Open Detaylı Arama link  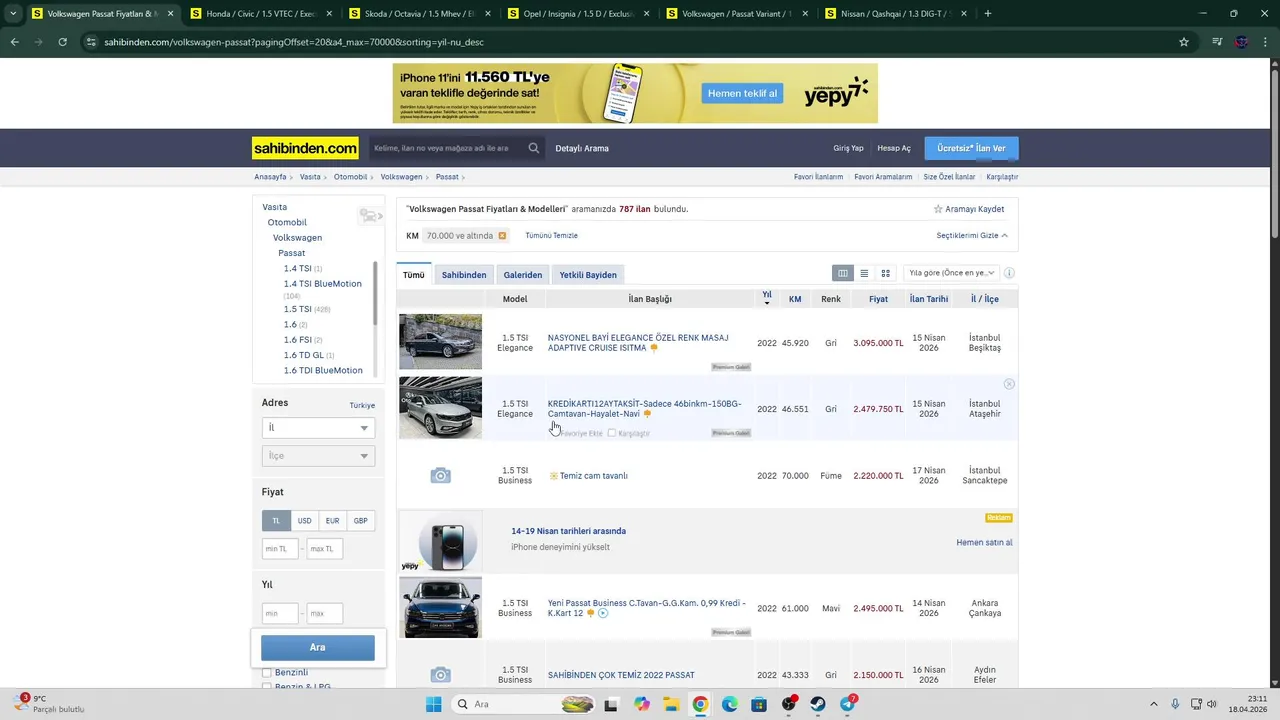tap(582, 148)
